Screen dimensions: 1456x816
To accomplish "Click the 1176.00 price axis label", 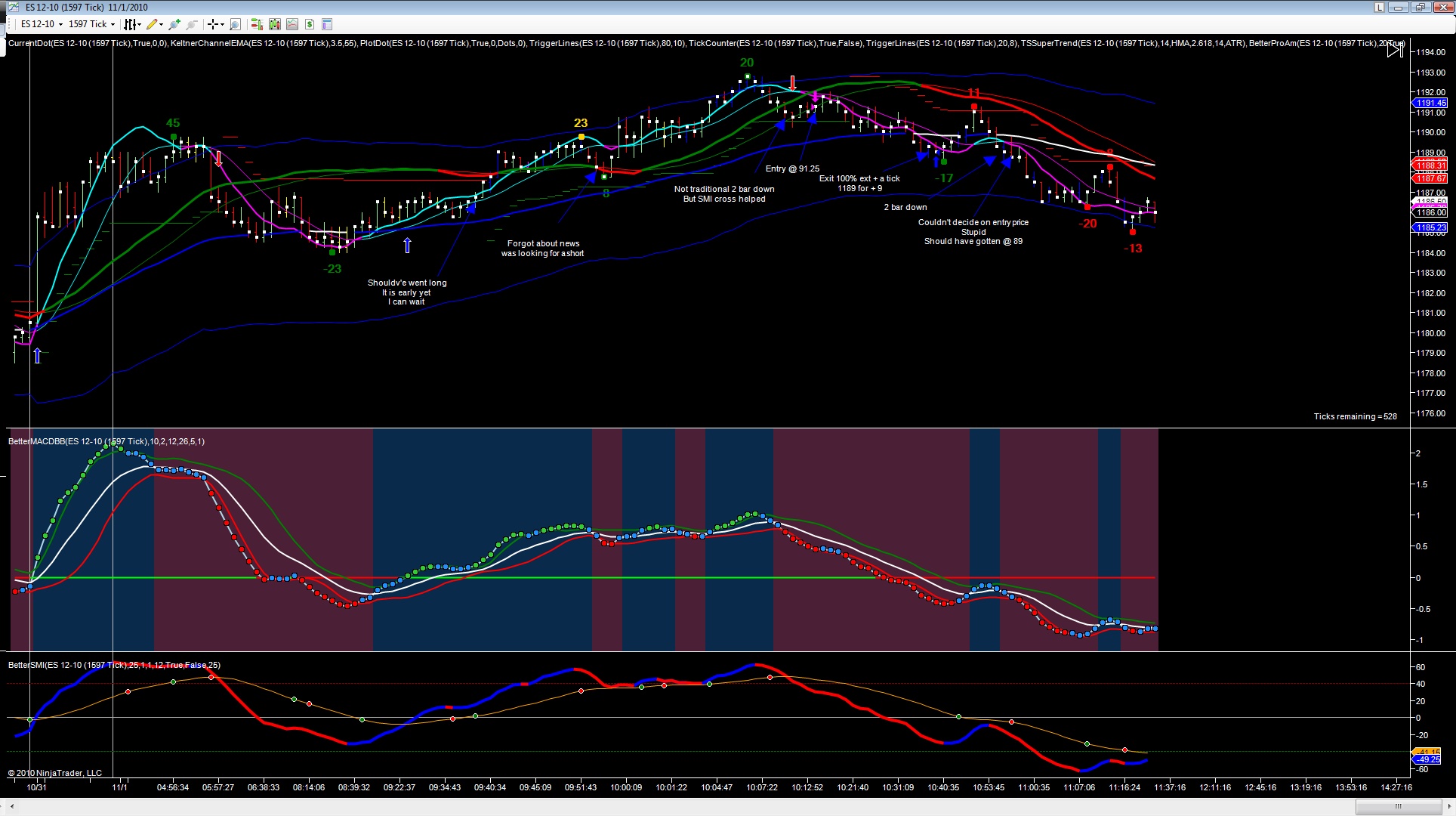I will [1430, 413].
